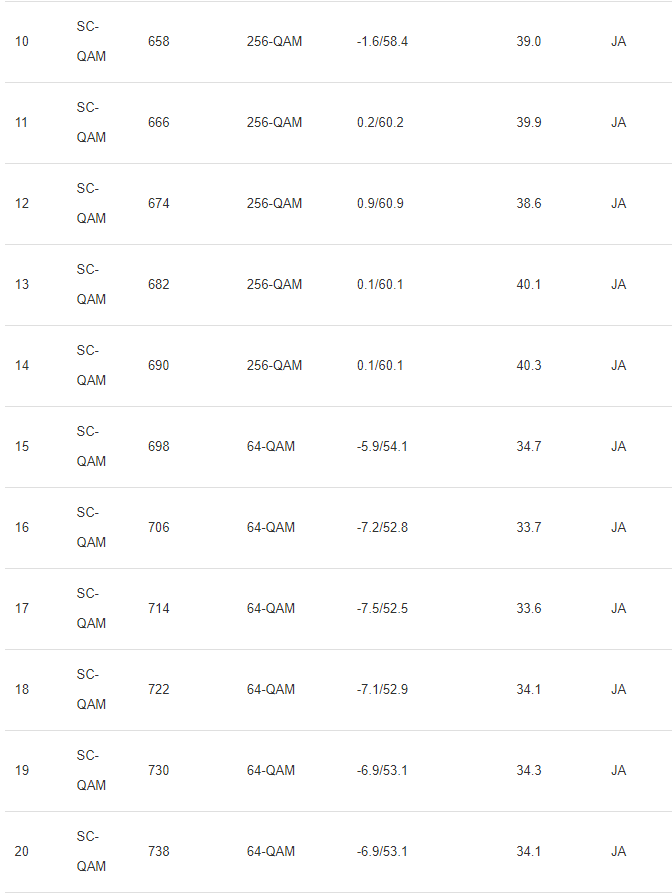Click frequency 682 in channel 13
672x894 pixels.
158,285
